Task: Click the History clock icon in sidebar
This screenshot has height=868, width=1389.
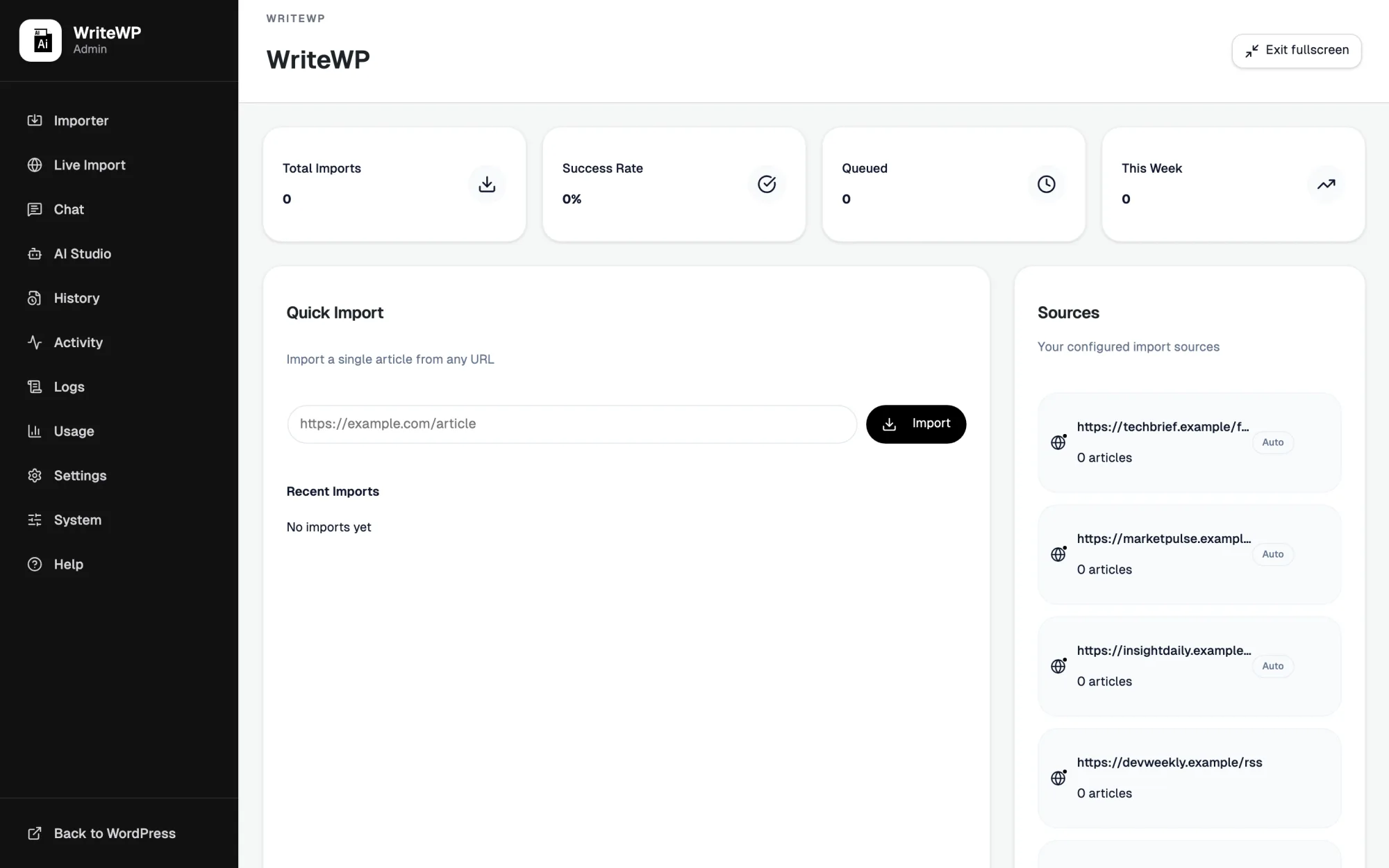Action: pyautogui.click(x=35, y=298)
